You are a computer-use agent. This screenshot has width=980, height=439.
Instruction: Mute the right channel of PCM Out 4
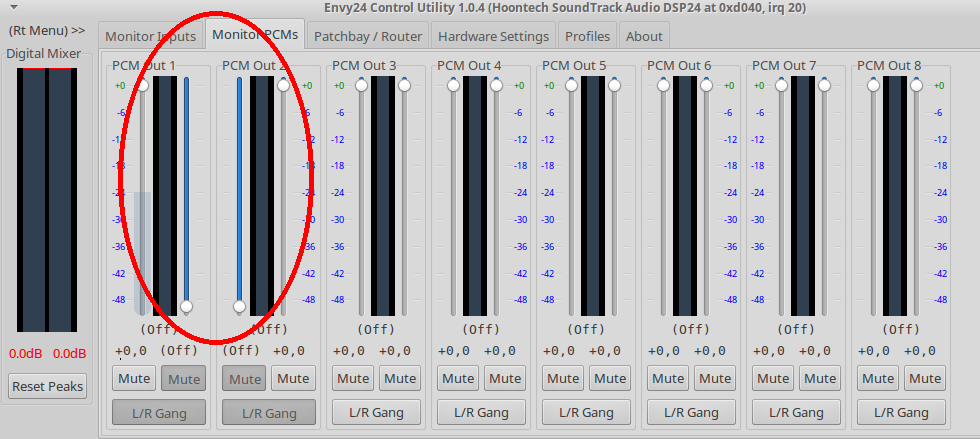505,378
